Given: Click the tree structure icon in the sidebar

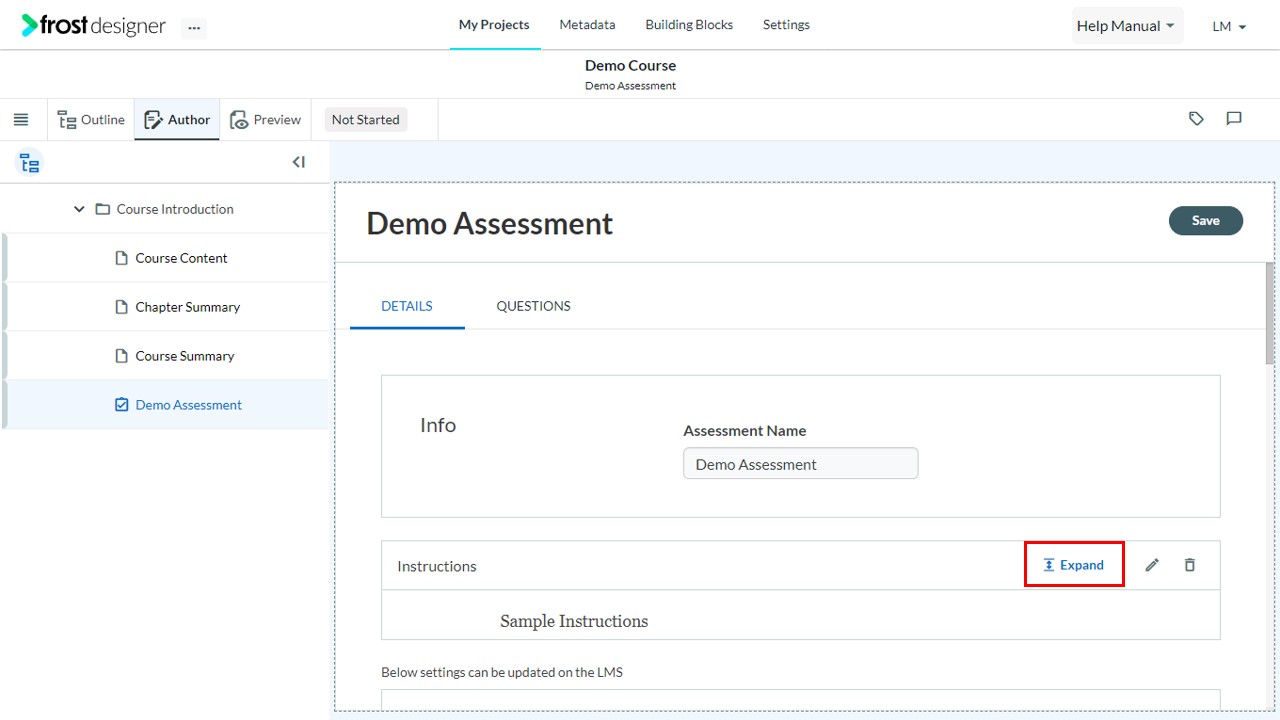Looking at the screenshot, I should pos(29,163).
